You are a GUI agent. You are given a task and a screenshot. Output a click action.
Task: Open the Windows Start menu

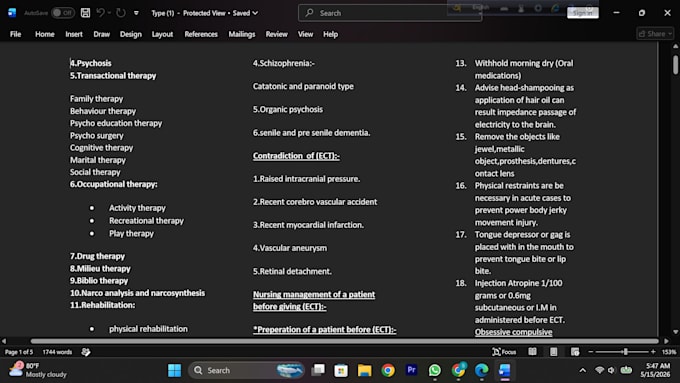tap(174, 370)
